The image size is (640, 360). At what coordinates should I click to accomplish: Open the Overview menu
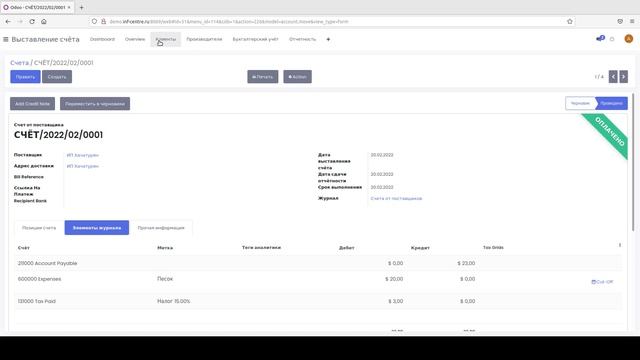pyautogui.click(x=135, y=39)
